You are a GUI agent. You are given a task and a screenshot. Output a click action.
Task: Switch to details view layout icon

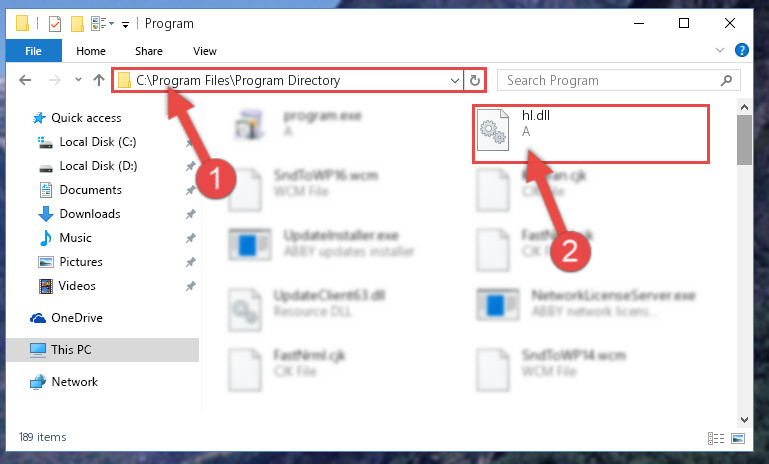(716, 438)
